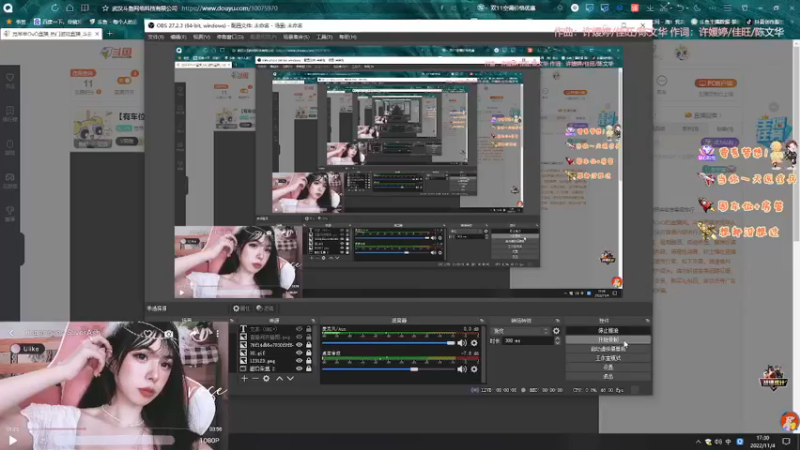
Task: Show hidden system tray icons
Action: [697, 441]
